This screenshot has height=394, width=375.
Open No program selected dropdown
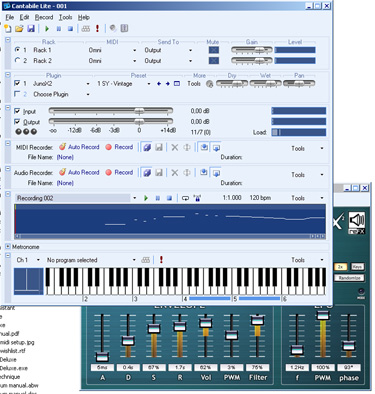(x=134, y=260)
